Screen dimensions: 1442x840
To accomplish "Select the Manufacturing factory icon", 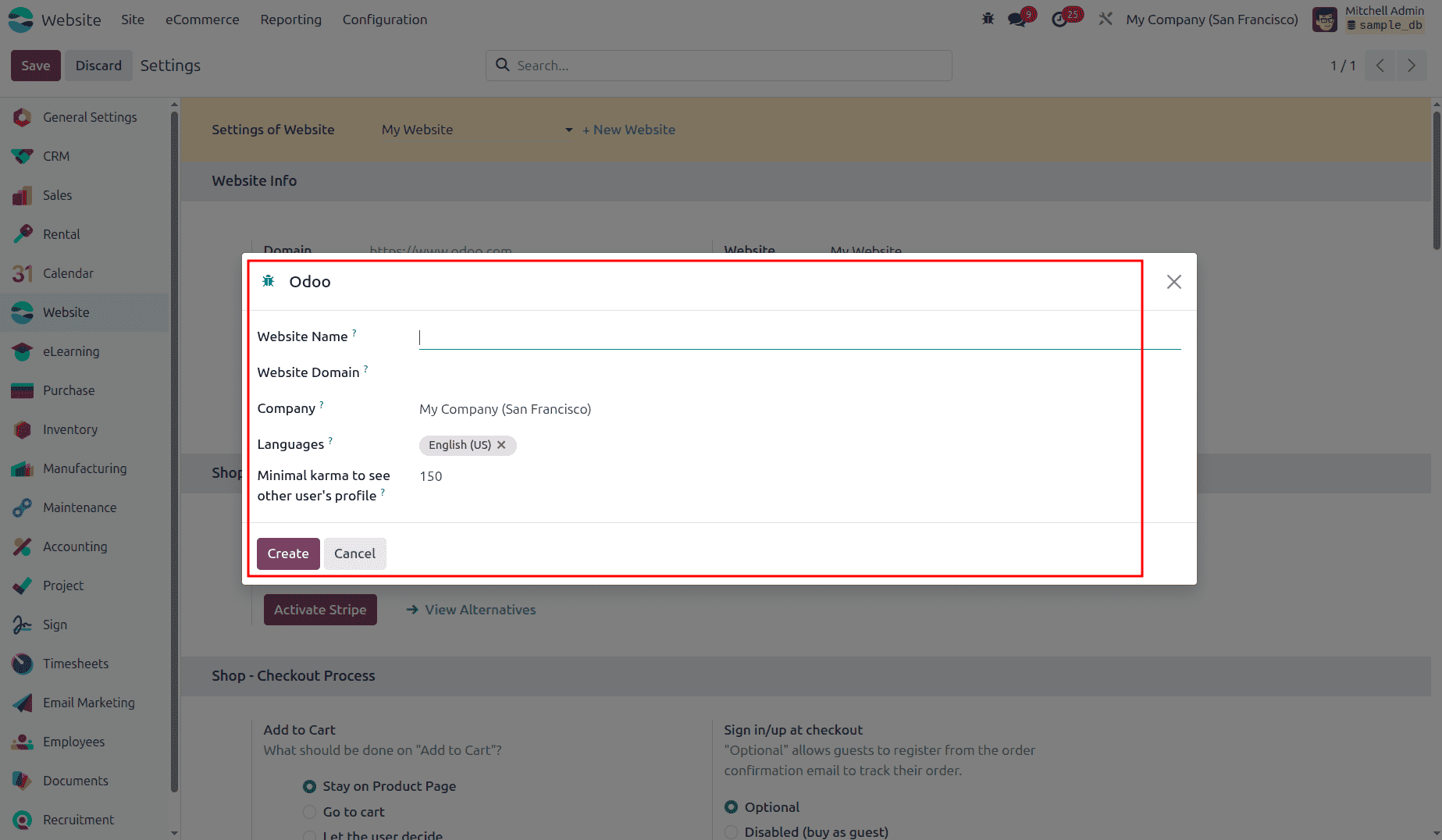I will pyautogui.click(x=22, y=468).
